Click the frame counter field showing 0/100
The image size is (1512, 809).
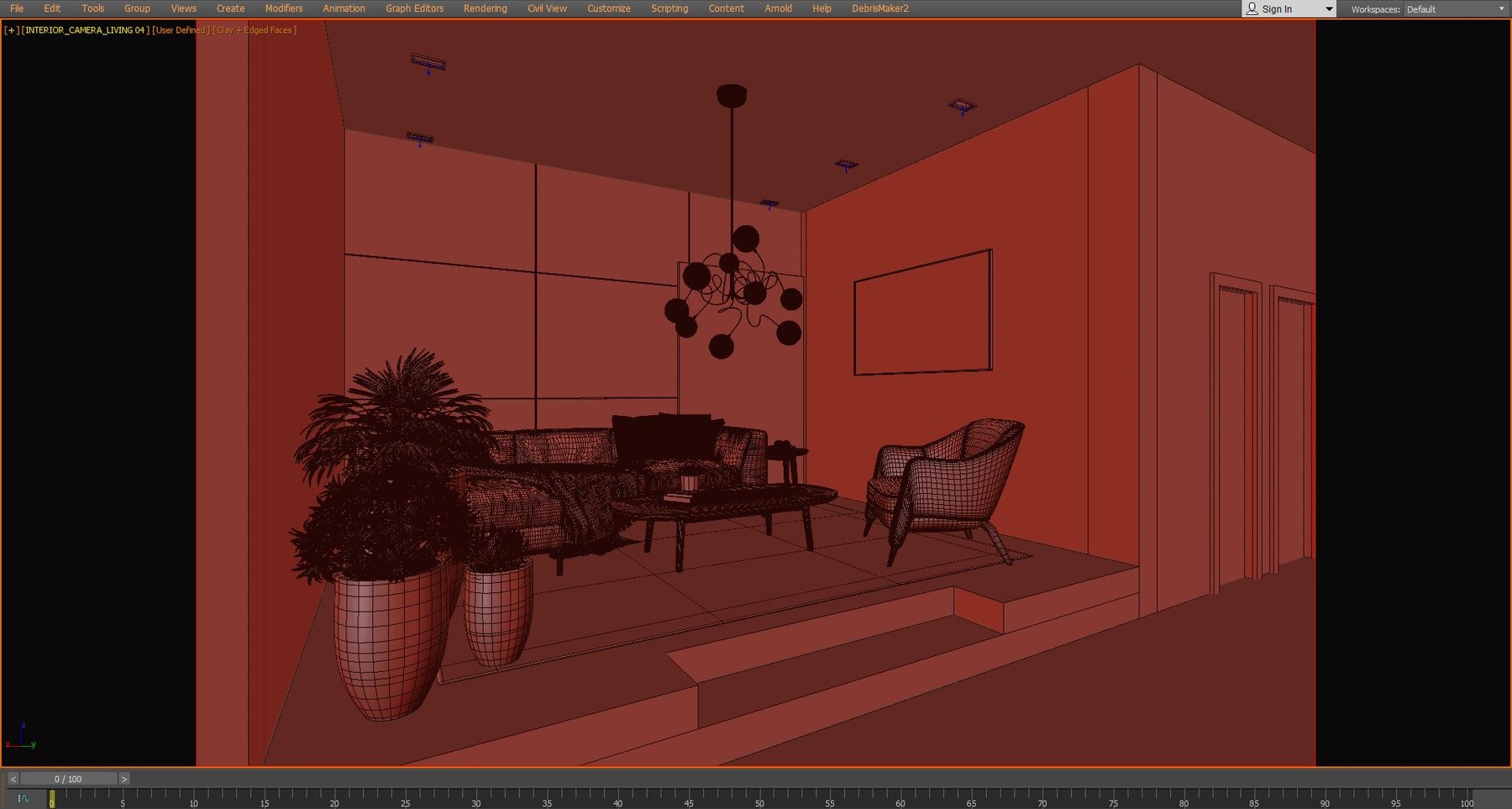point(68,778)
